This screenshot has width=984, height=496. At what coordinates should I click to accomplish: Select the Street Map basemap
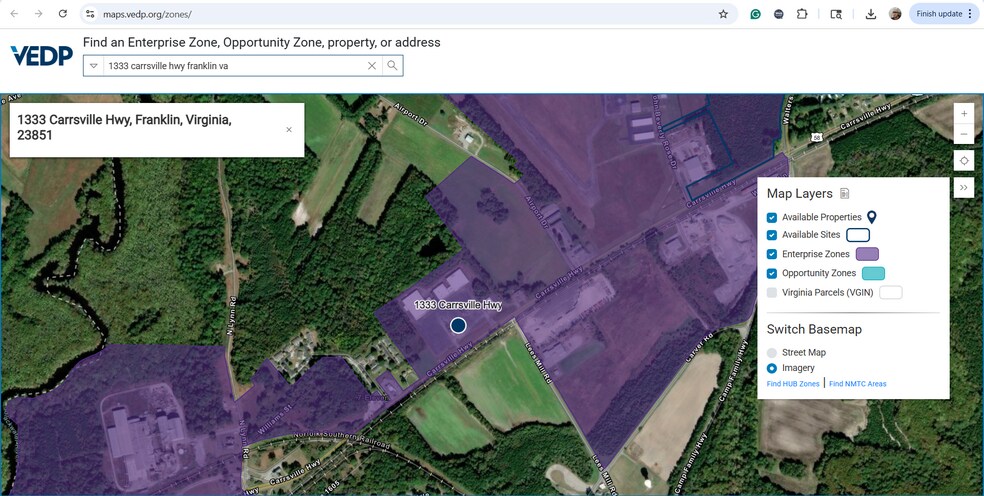[772, 353]
